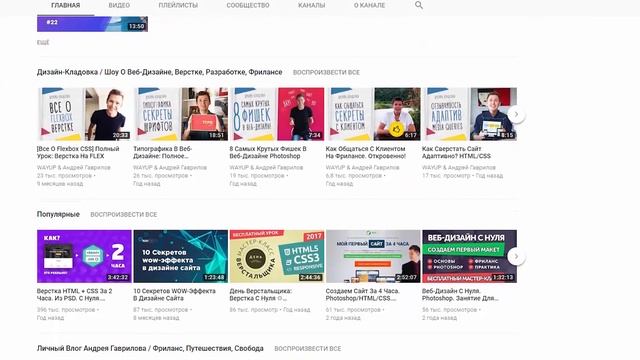Open the channel search magnifier icon
The width and height of the screenshot is (640, 360).
click(419, 5)
